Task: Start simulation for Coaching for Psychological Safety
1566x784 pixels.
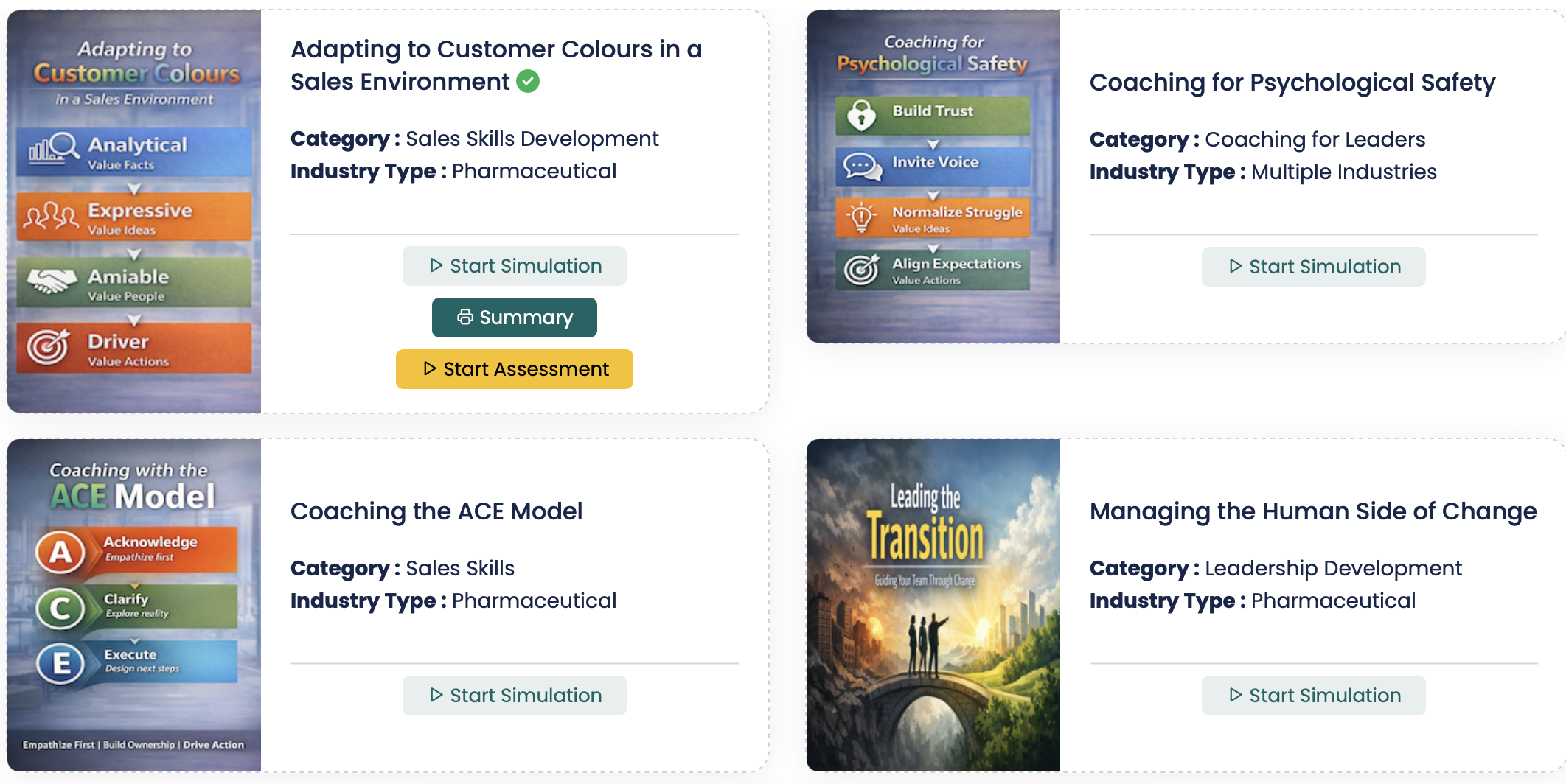Action: [x=1314, y=267]
